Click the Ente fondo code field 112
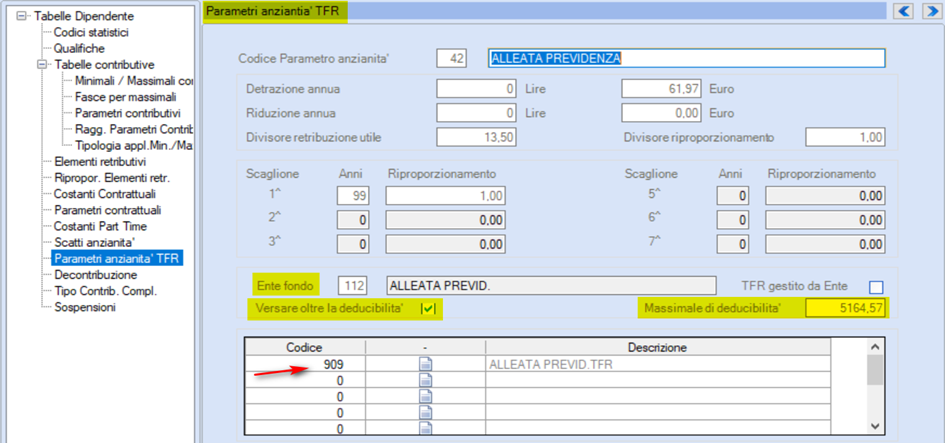Screen dimensions: 945x443 354,285
